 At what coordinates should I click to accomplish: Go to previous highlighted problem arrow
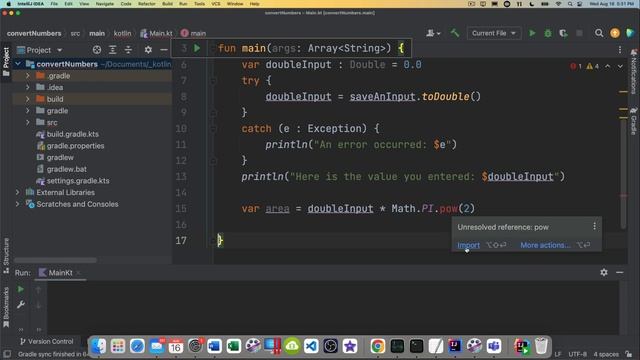(x=608, y=66)
